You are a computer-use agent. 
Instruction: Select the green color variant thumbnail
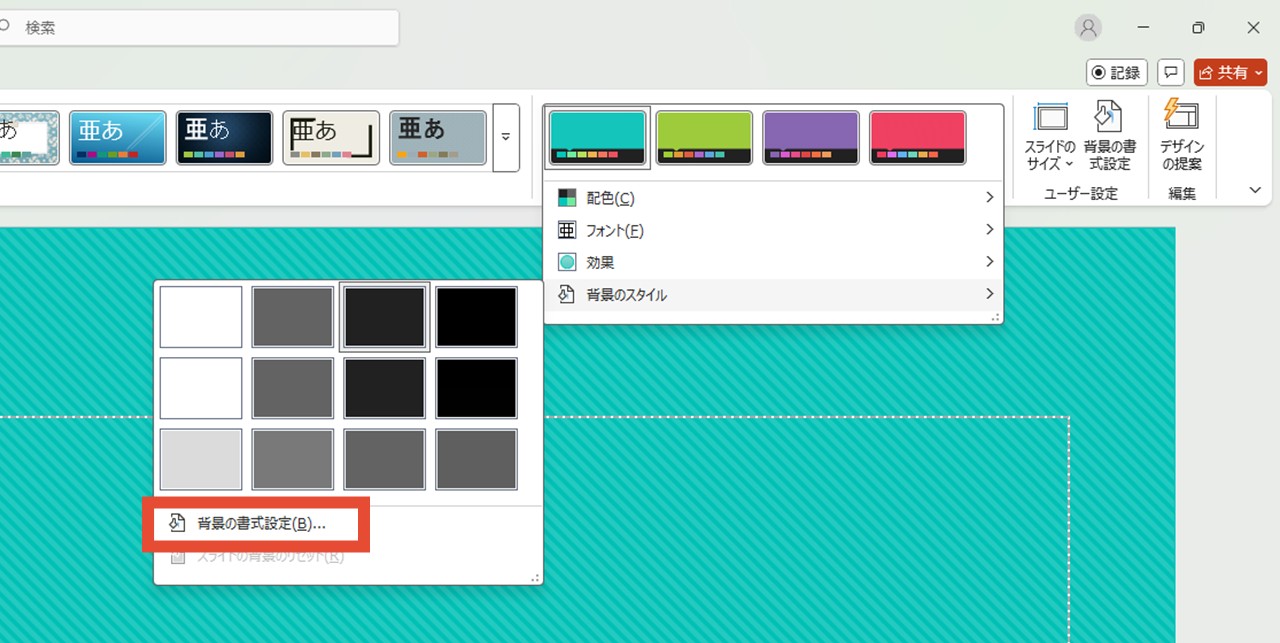point(704,137)
